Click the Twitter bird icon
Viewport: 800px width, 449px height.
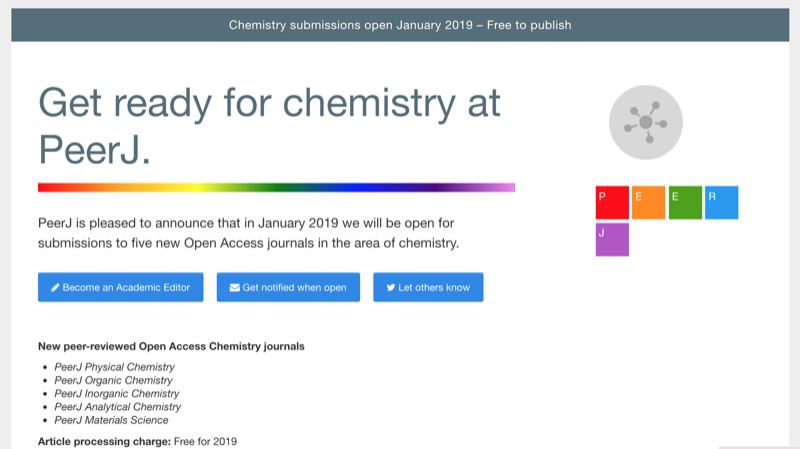point(390,287)
